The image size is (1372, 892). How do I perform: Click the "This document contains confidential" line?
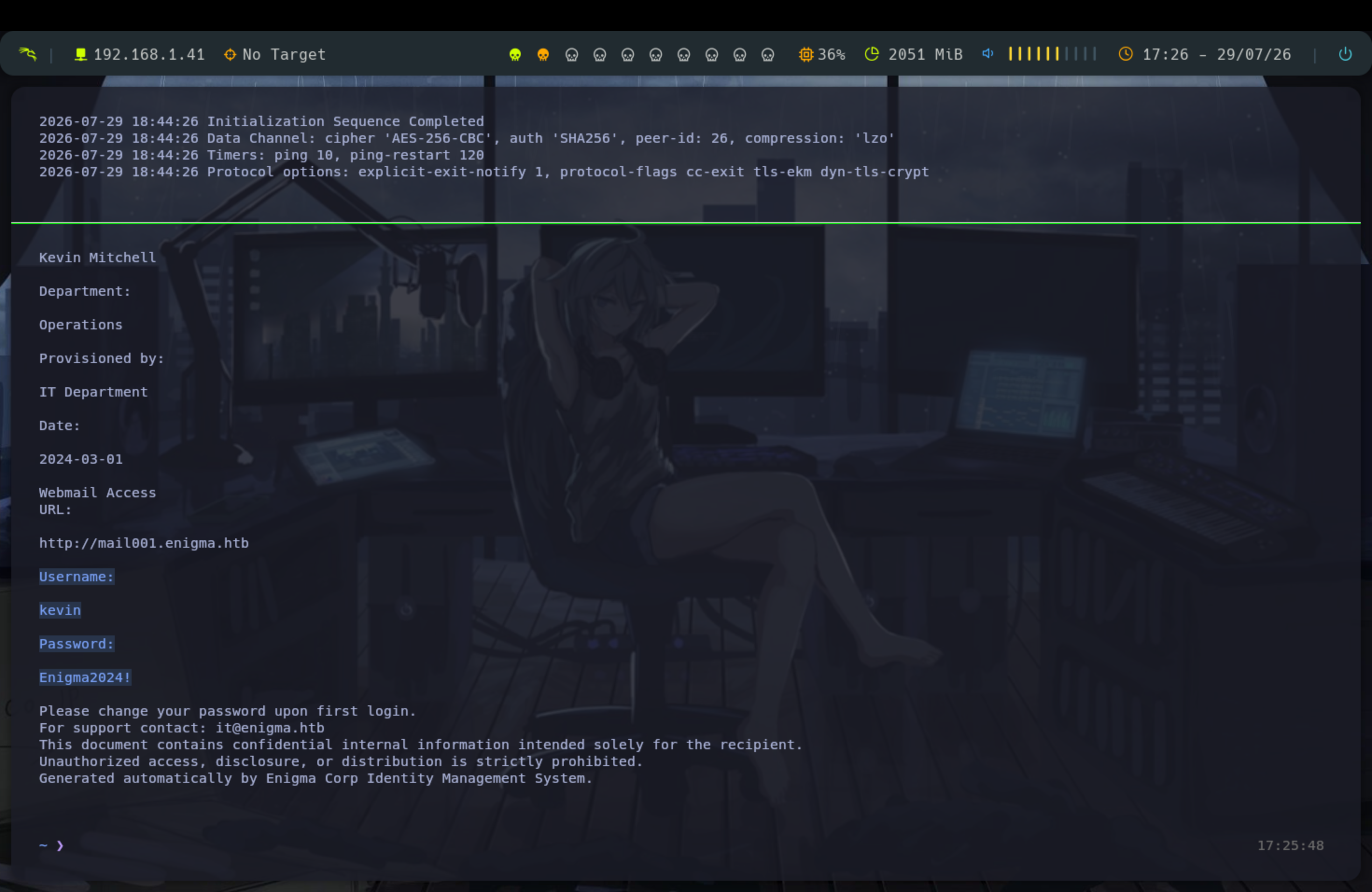click(421, 745)
